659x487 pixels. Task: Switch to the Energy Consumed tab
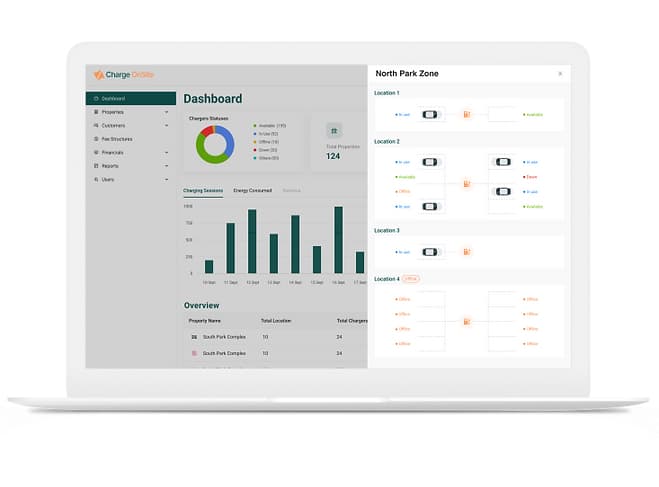tap(253, 190)
